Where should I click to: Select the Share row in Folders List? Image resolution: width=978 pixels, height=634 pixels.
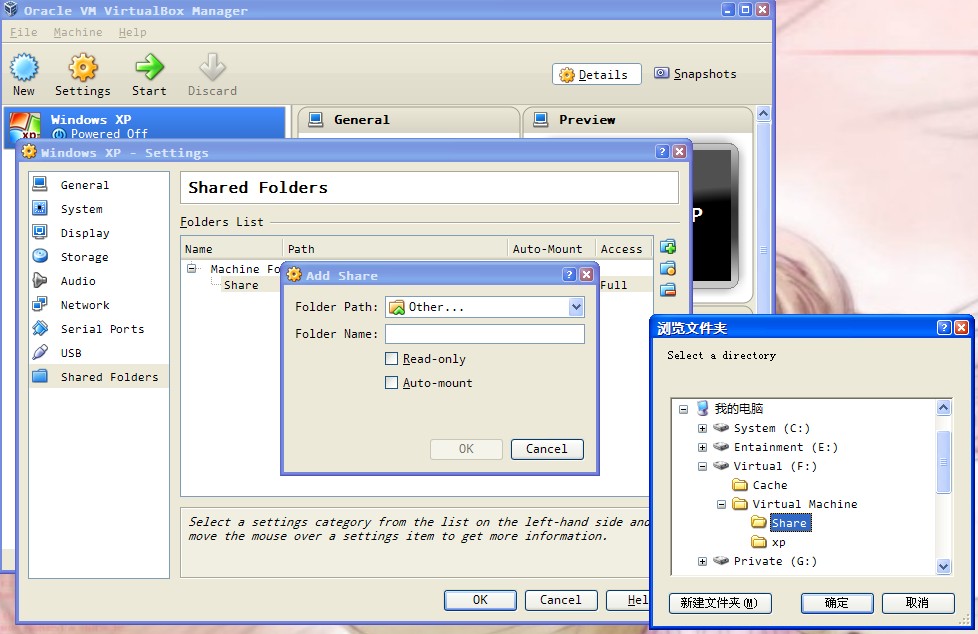(241, 285)
